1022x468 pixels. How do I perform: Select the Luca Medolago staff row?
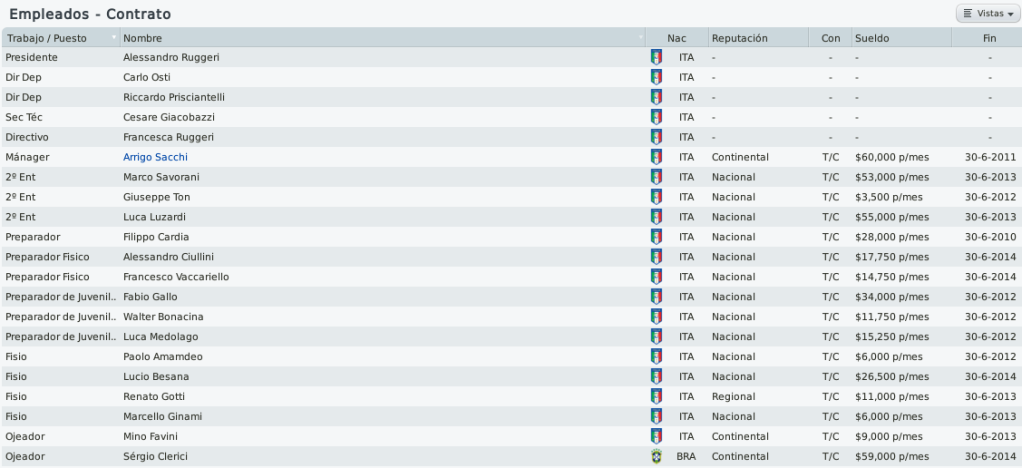coord(511,336)
